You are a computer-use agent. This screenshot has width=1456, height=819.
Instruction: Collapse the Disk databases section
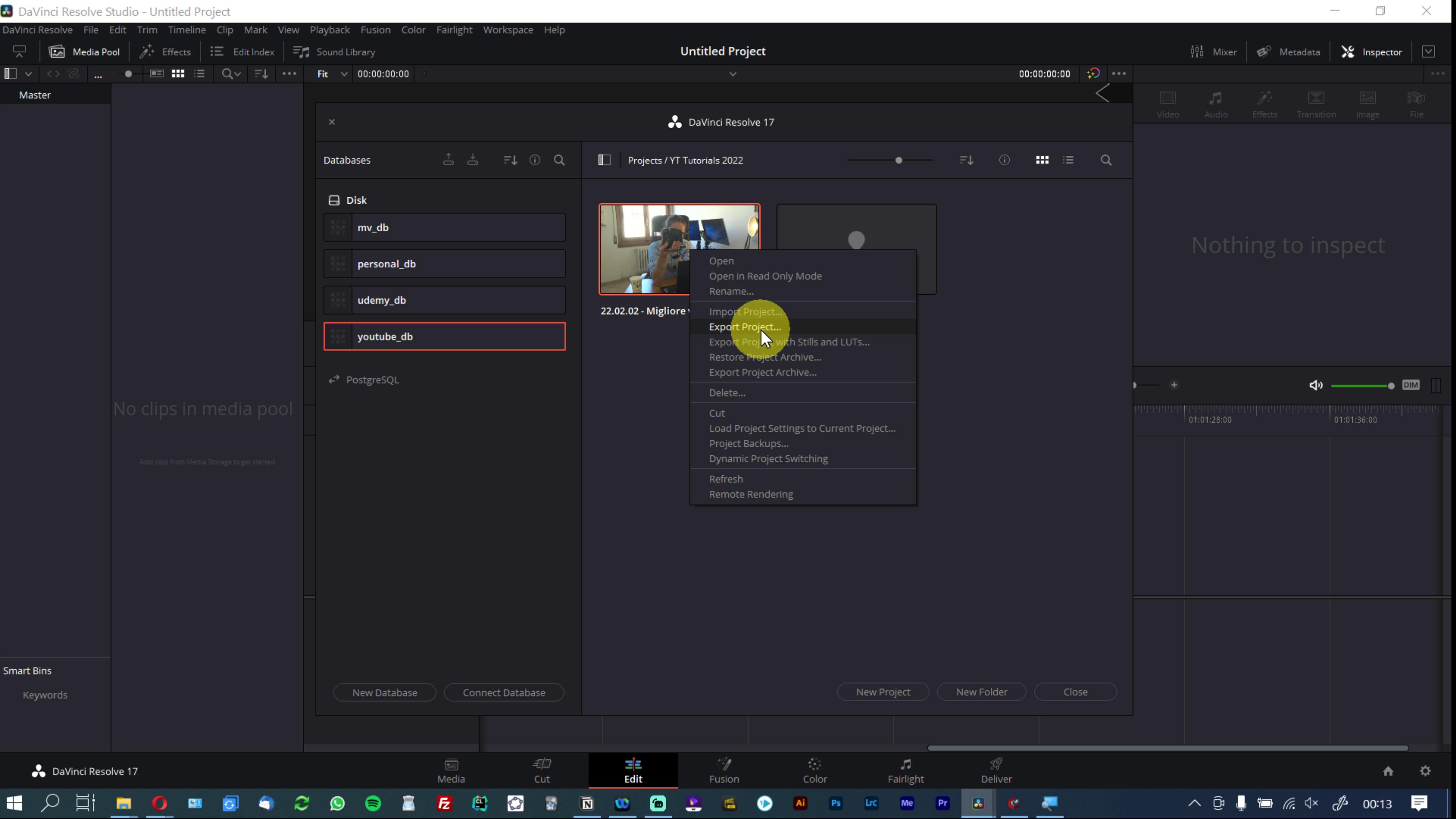[348, 200]
